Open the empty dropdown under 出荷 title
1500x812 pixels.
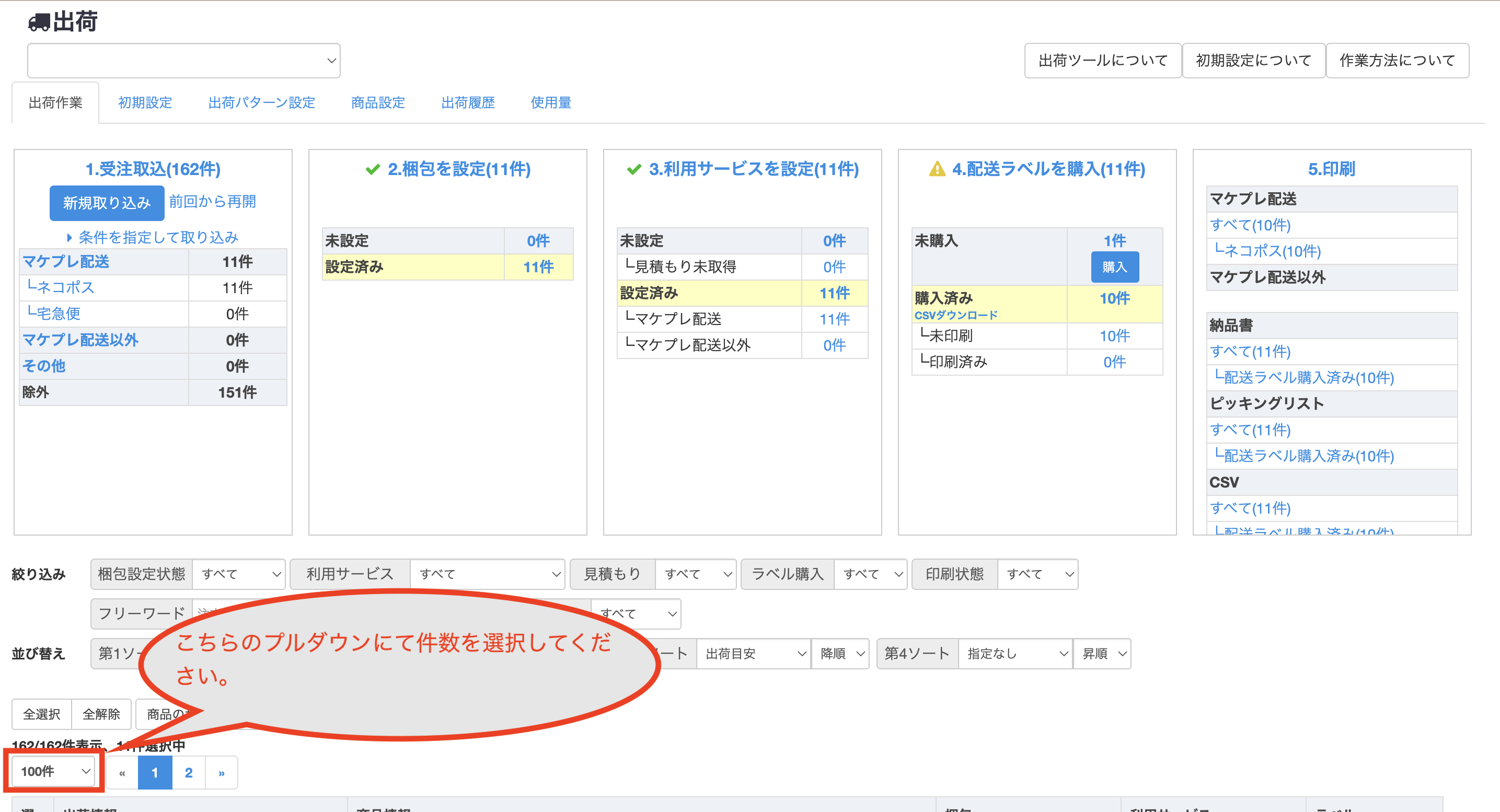pyautogui.click(x=183, y=61)
